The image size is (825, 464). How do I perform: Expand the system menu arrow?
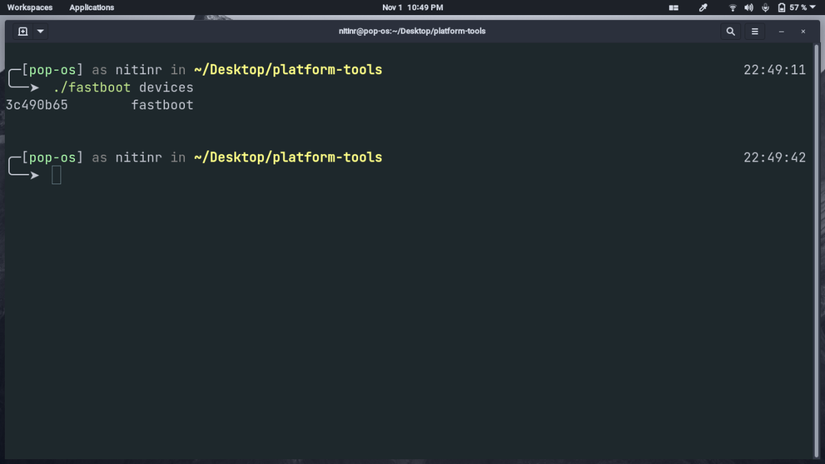tap(813, 7)
